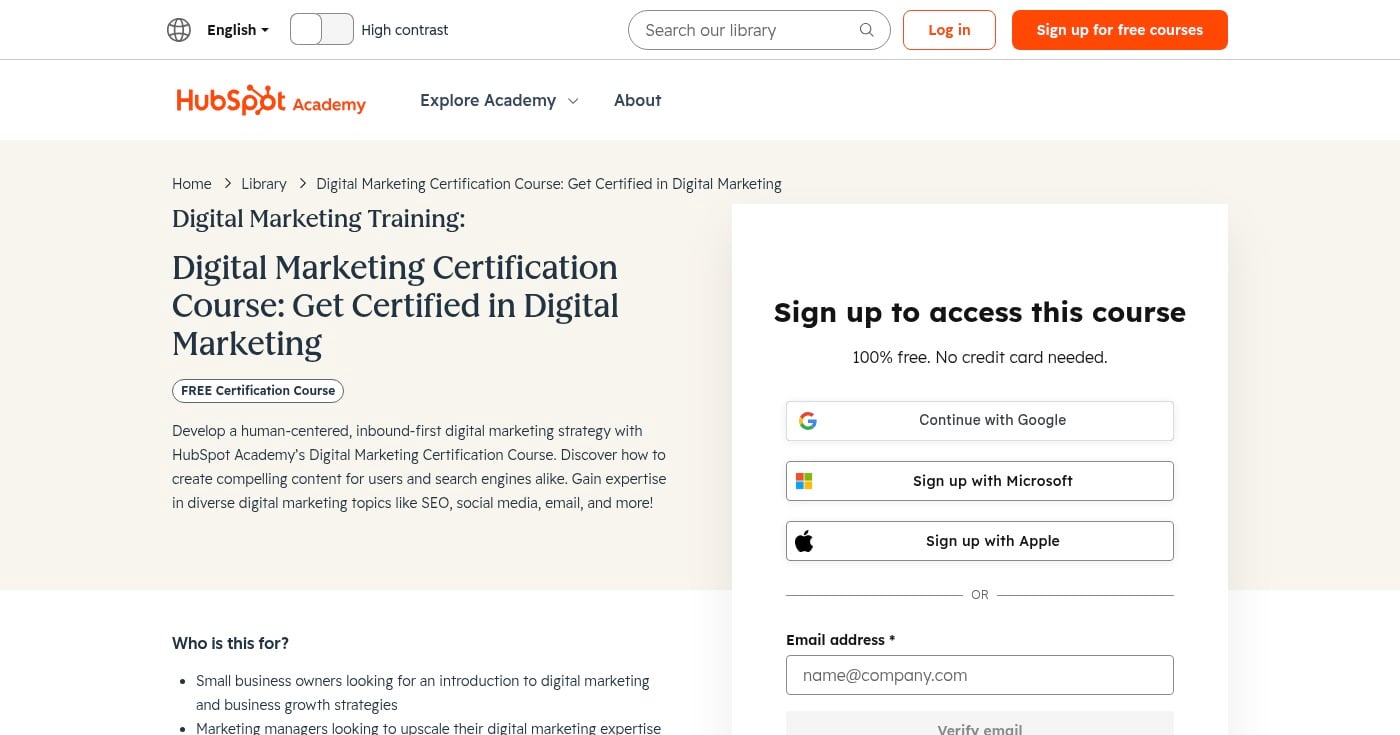Click the Google logo icon
The width and height of the screenshot is (1400, 735).
(x=808, y=421)
